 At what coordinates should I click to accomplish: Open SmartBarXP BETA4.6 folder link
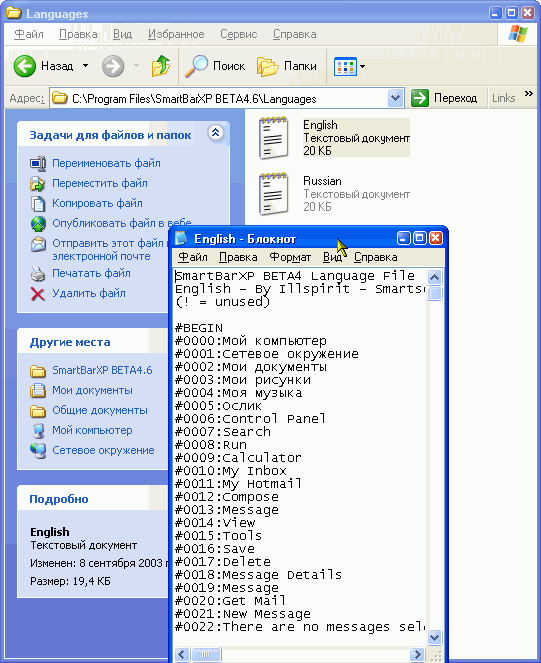coord(102,370)
